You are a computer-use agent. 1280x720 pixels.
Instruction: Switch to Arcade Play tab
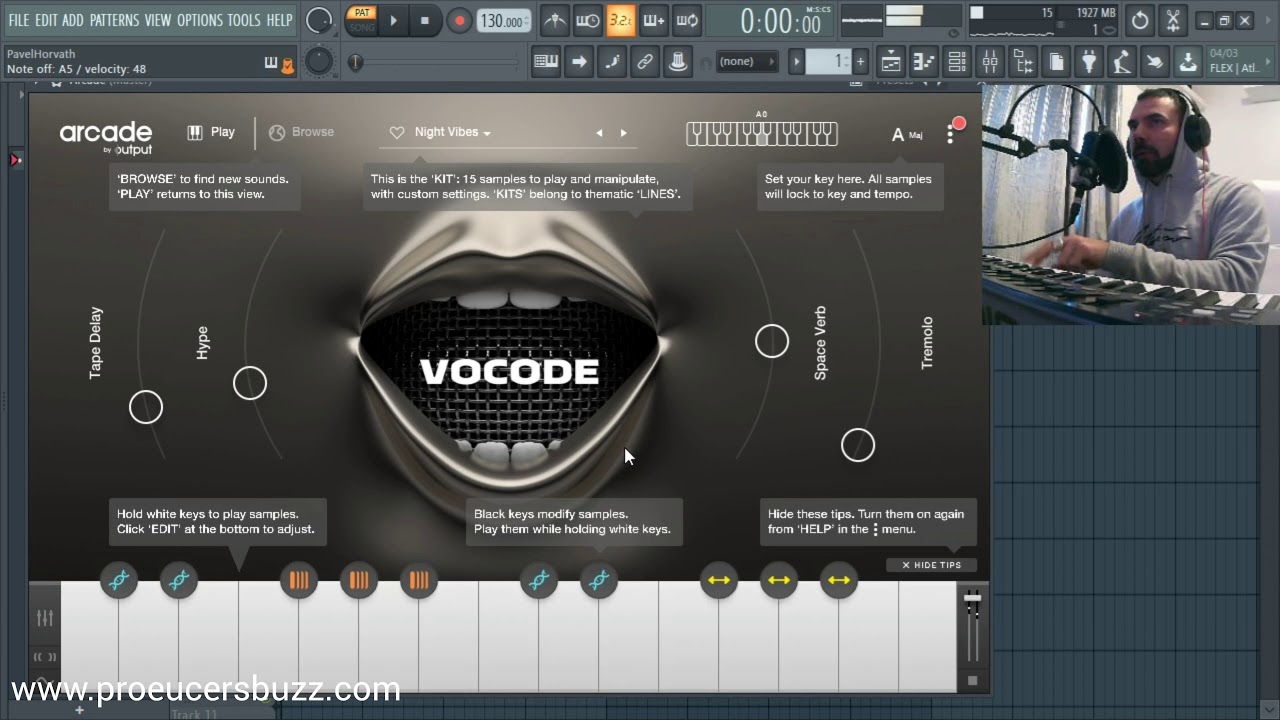coord(211,132)
